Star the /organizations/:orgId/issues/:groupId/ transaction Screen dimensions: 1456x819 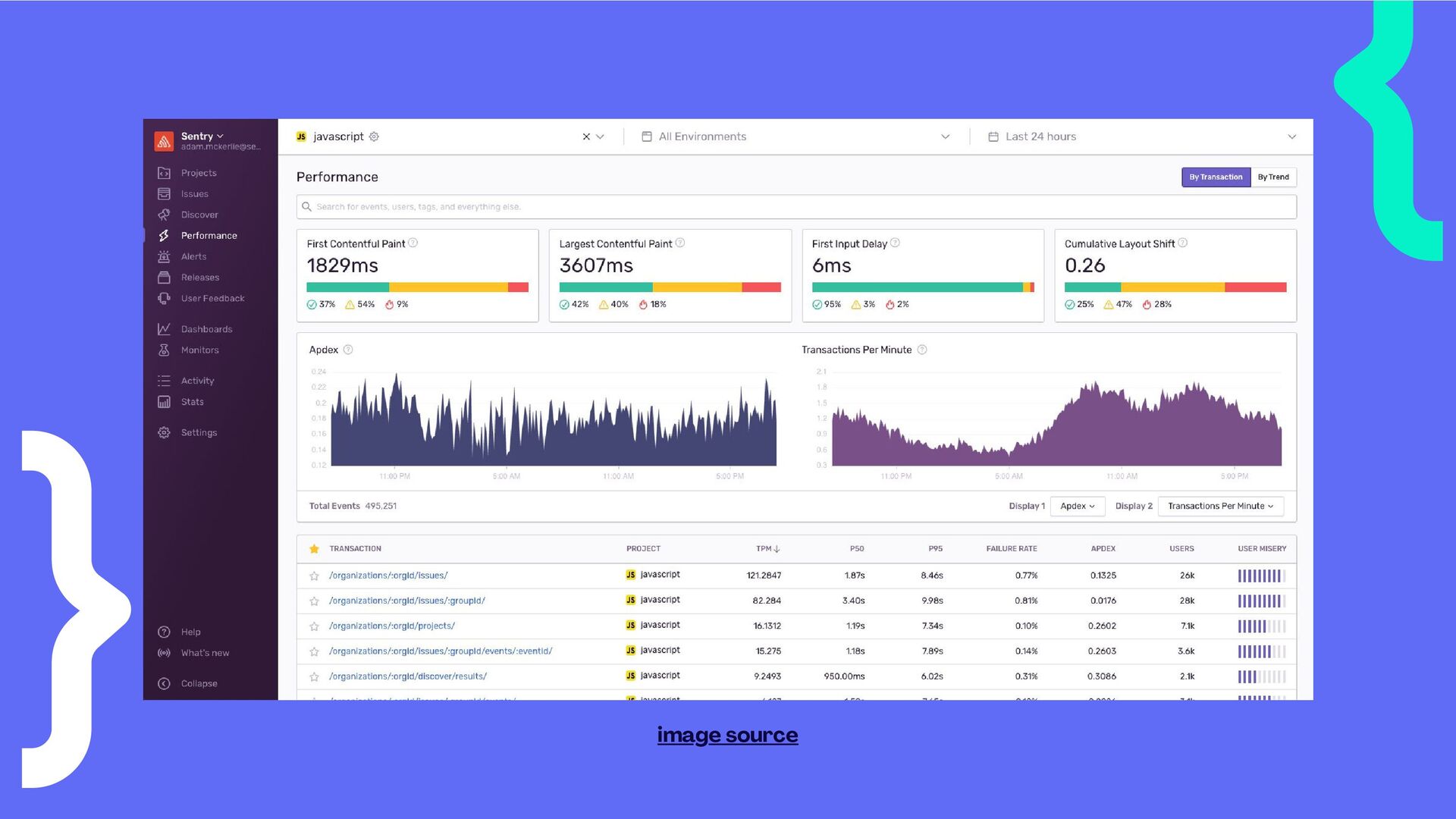tap(314, 601)
